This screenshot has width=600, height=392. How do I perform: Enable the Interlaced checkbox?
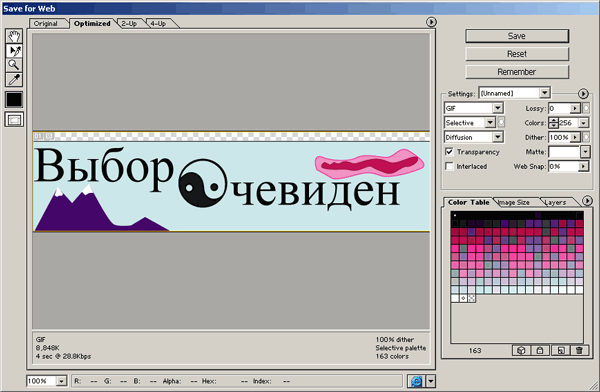coord(449,167)
